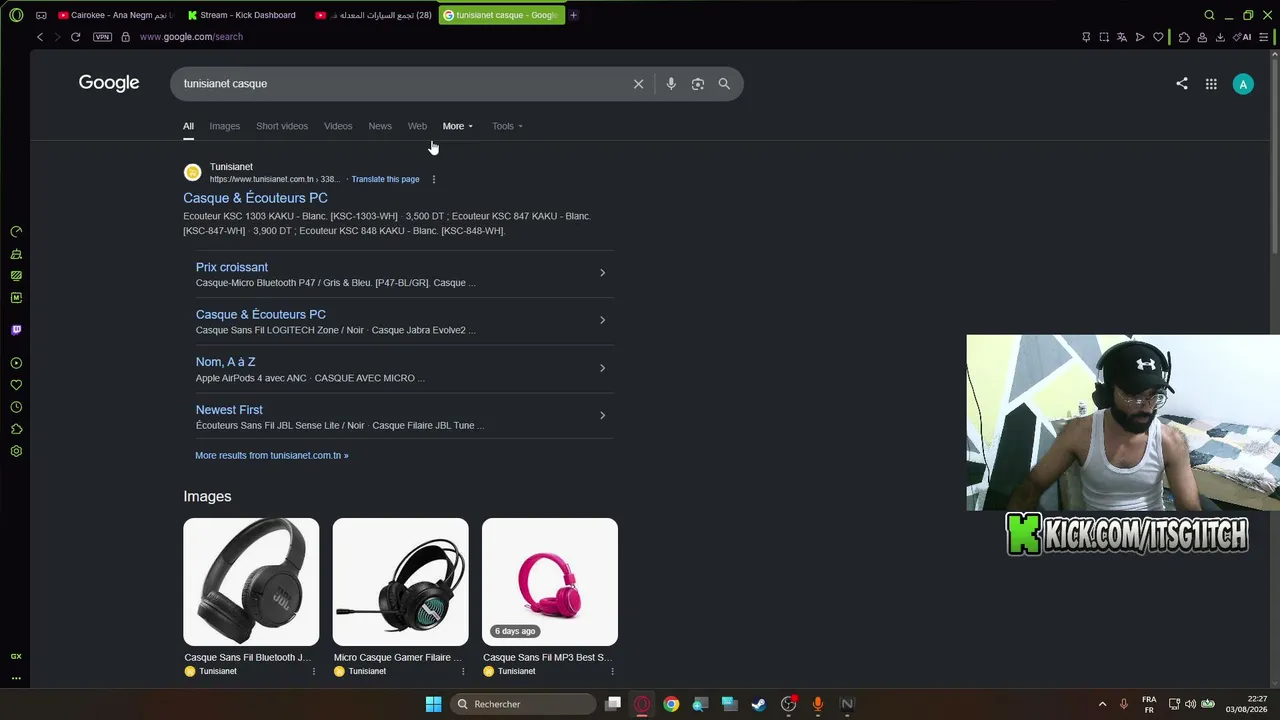The height and width of the screenshot is (720, 1280).
Task: Open Easy Setup sliders icon
Action: click(x=1264, y=37)
